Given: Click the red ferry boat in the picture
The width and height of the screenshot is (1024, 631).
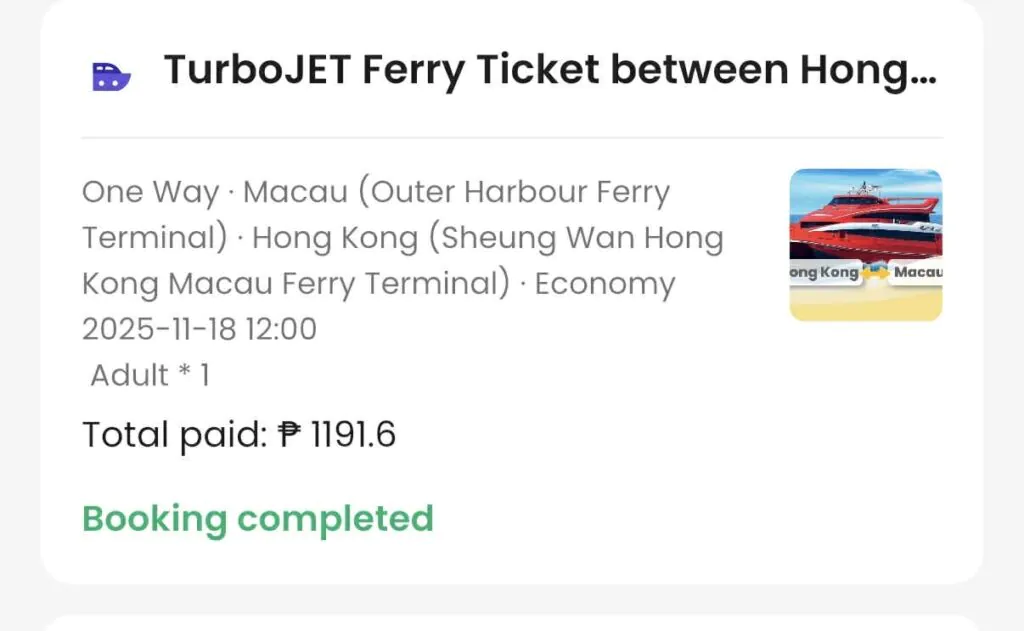Looking at the screenshot, I should tap(866, 220).
